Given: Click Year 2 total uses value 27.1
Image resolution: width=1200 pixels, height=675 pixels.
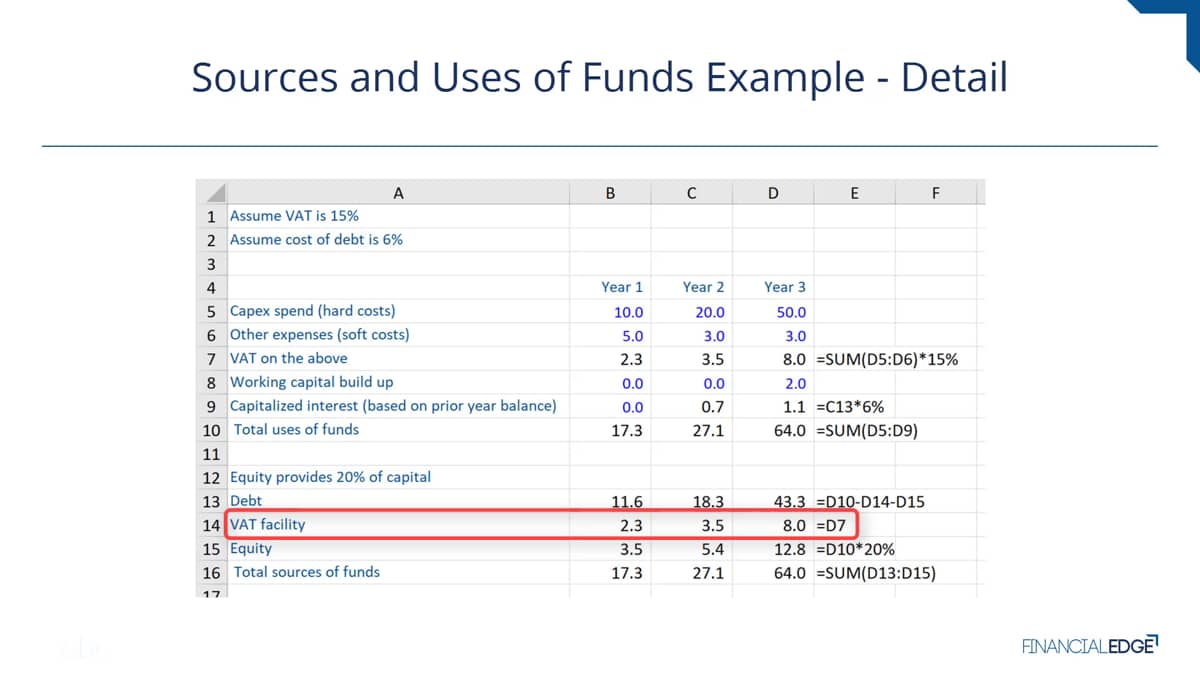Looking at the screenshot, I should (x=710, y=431).
